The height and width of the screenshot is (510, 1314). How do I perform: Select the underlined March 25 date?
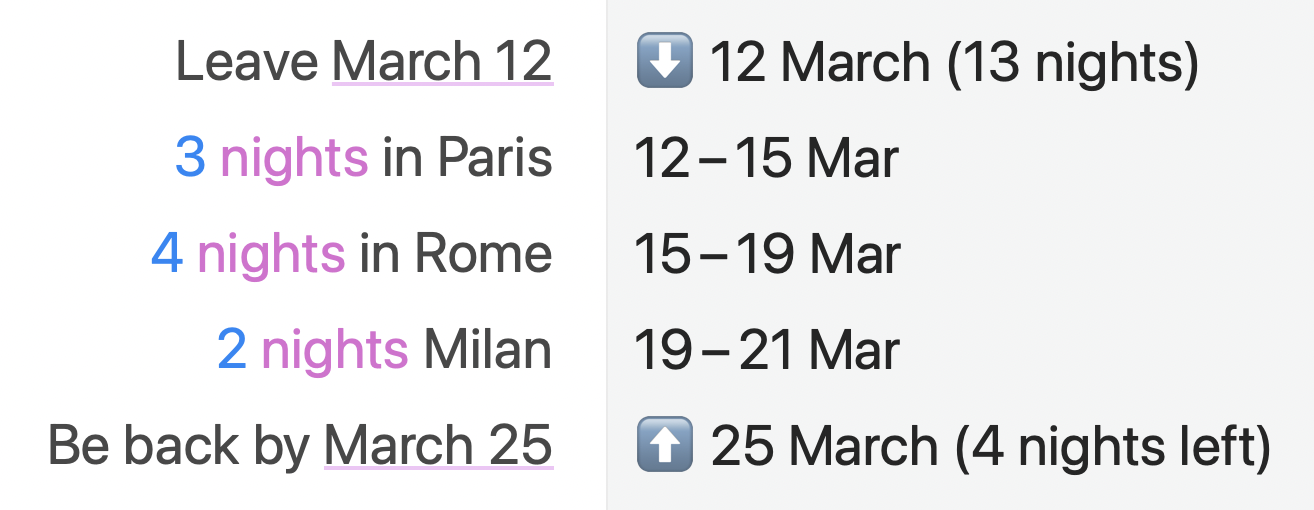pos(438,446)
